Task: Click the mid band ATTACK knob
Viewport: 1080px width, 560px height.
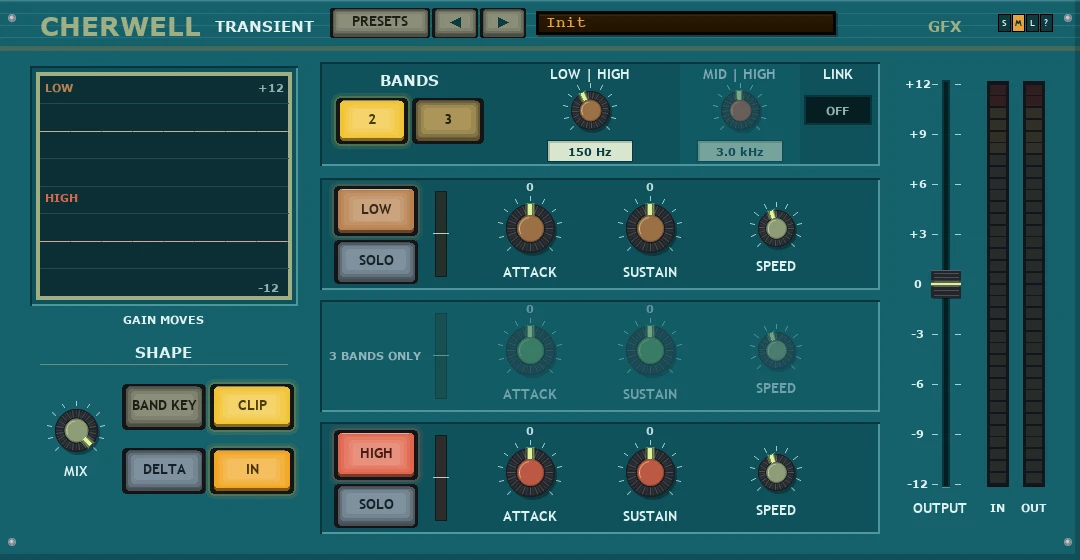Action: (530, 351)
